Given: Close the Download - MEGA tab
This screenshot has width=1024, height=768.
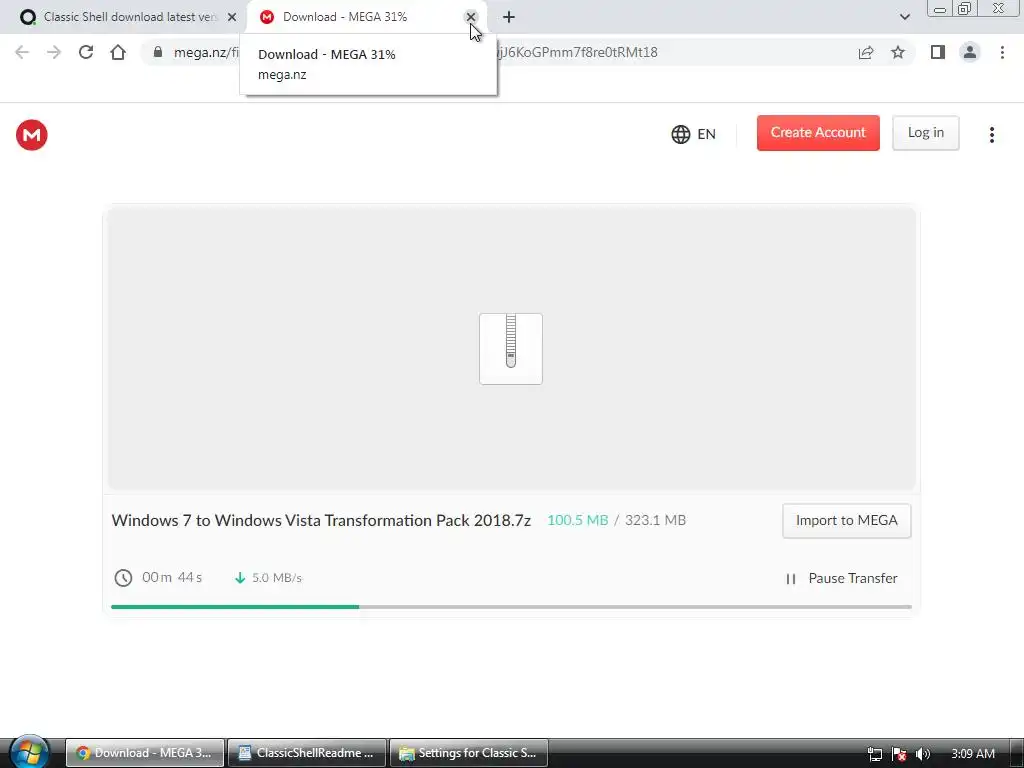Looking at the screenshot, I should pos(470,17).
